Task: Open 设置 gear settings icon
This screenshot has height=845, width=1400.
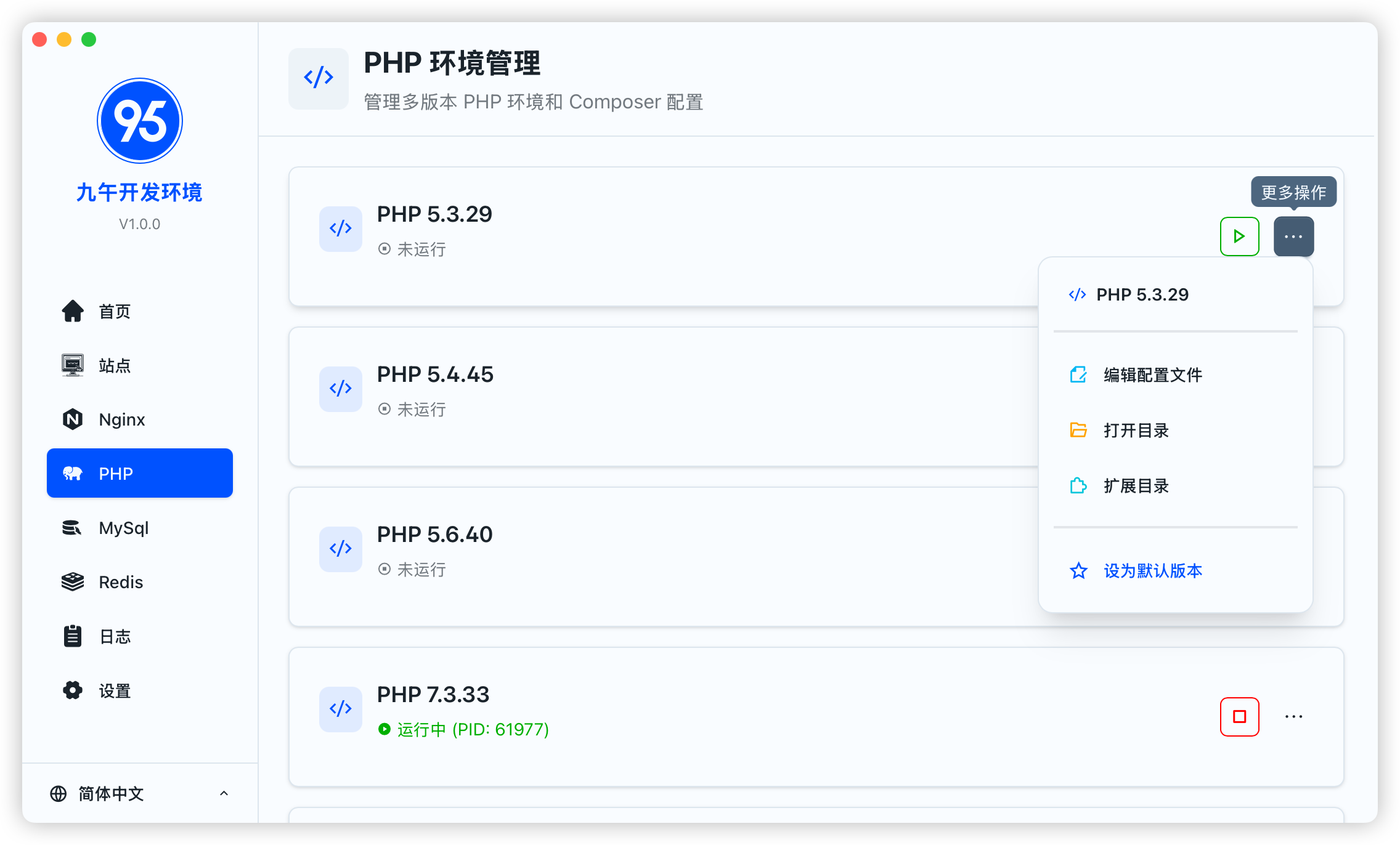Action: click(73, 690)
